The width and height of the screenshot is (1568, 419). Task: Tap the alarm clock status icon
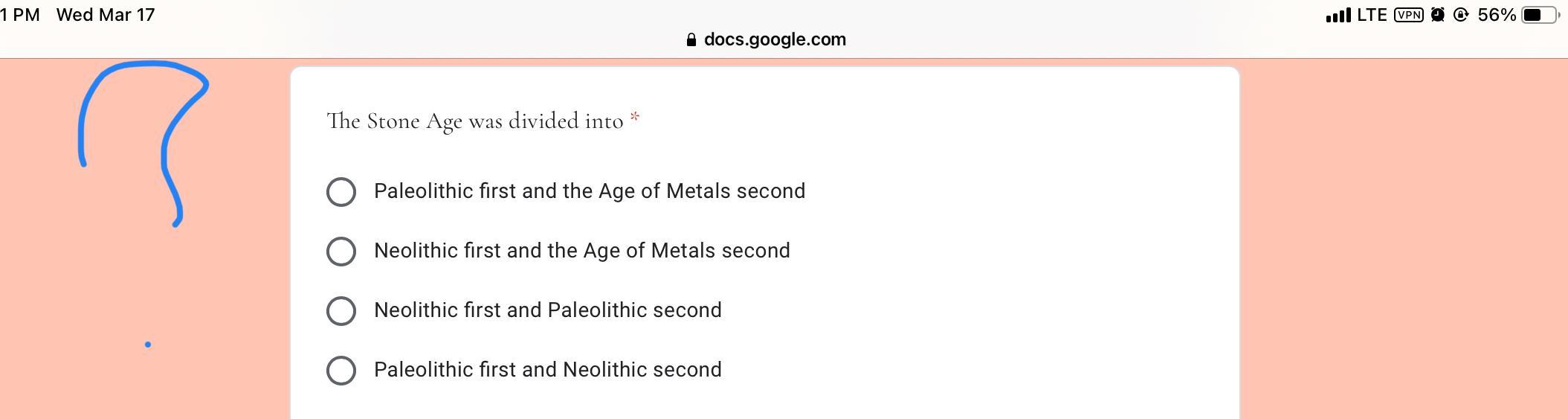pyautogui.click(x=1438, y=16)
